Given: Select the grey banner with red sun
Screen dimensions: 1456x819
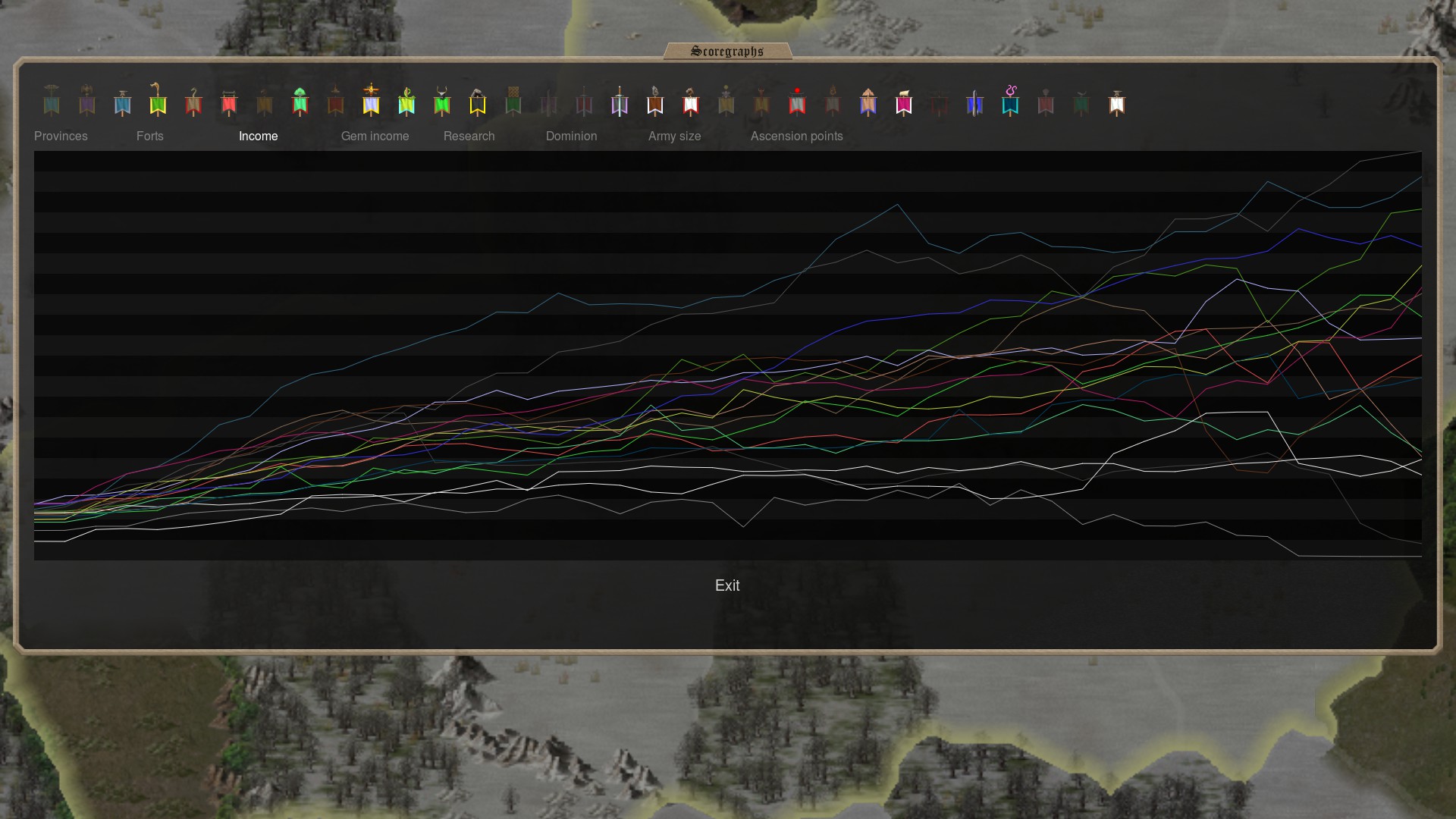Looking at the screenshot, I should click(797, 102).
